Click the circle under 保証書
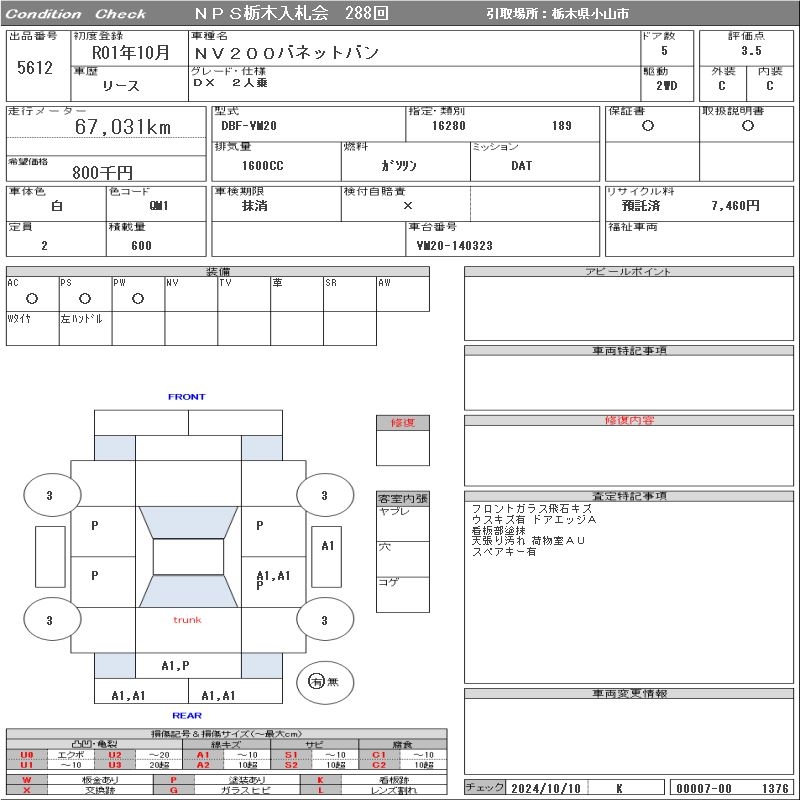 (x=647, y=126)
